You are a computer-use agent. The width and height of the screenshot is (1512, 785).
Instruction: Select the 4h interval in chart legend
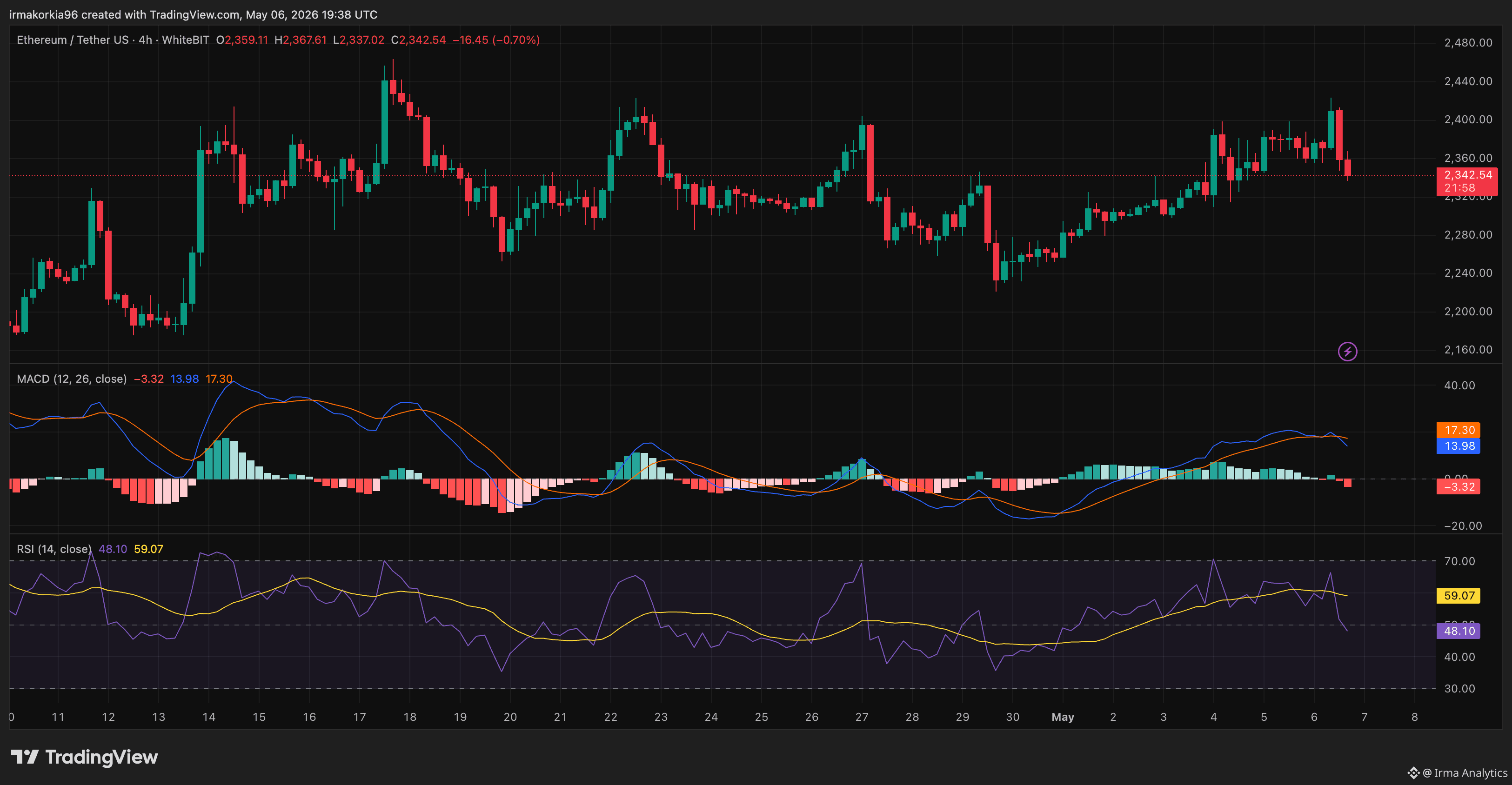[146, 40]
